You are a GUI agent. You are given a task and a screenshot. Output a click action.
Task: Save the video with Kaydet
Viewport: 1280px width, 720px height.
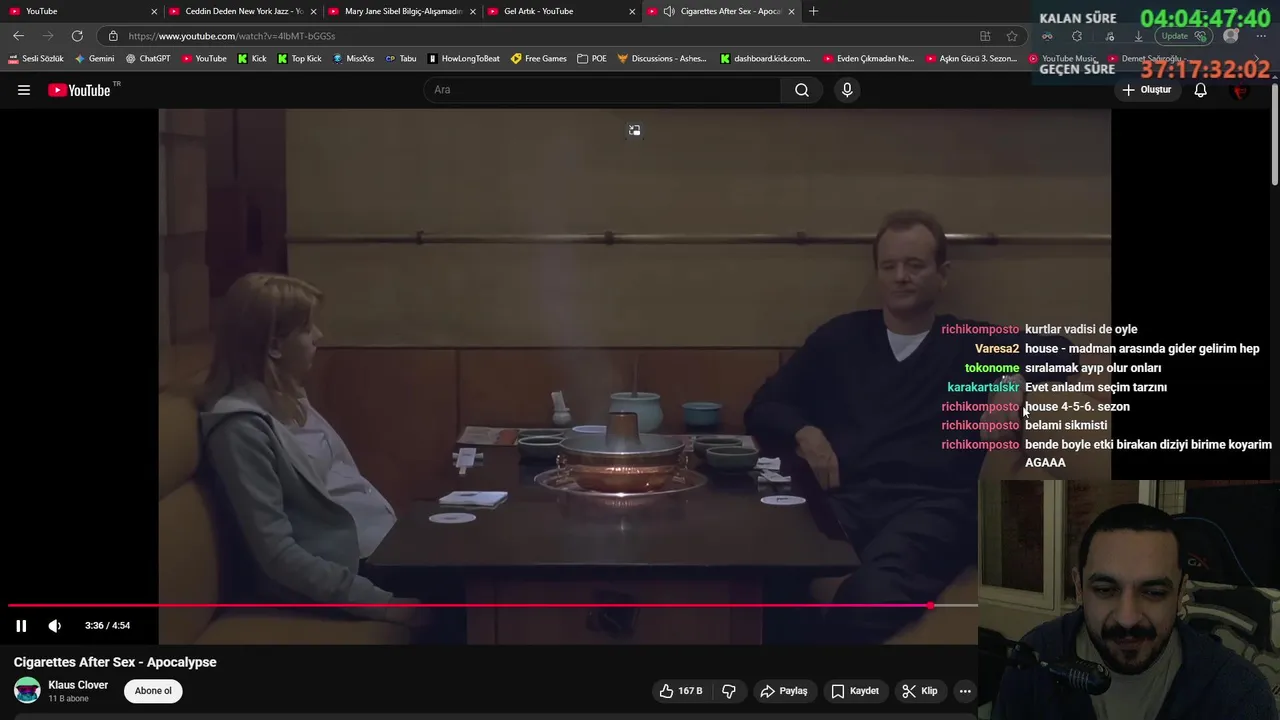click(x=855, y=691)
